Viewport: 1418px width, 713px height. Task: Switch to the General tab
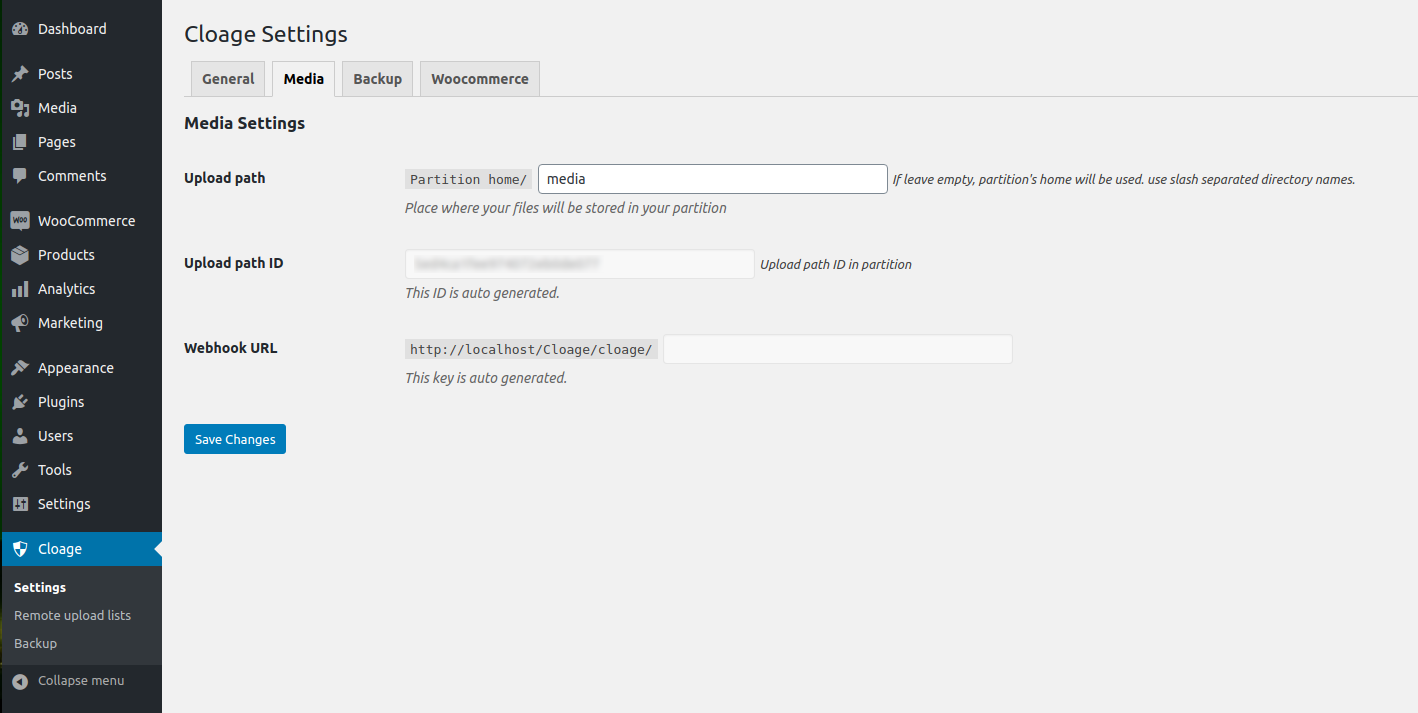[228, 79]
